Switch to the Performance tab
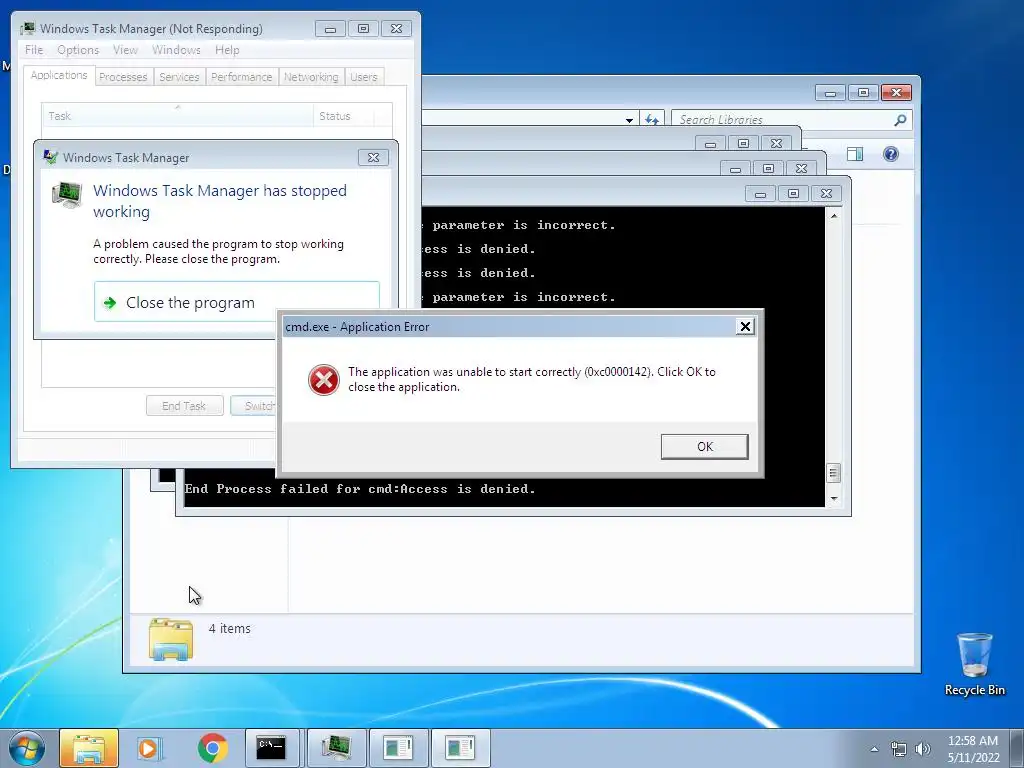 (x=242, y=77)
